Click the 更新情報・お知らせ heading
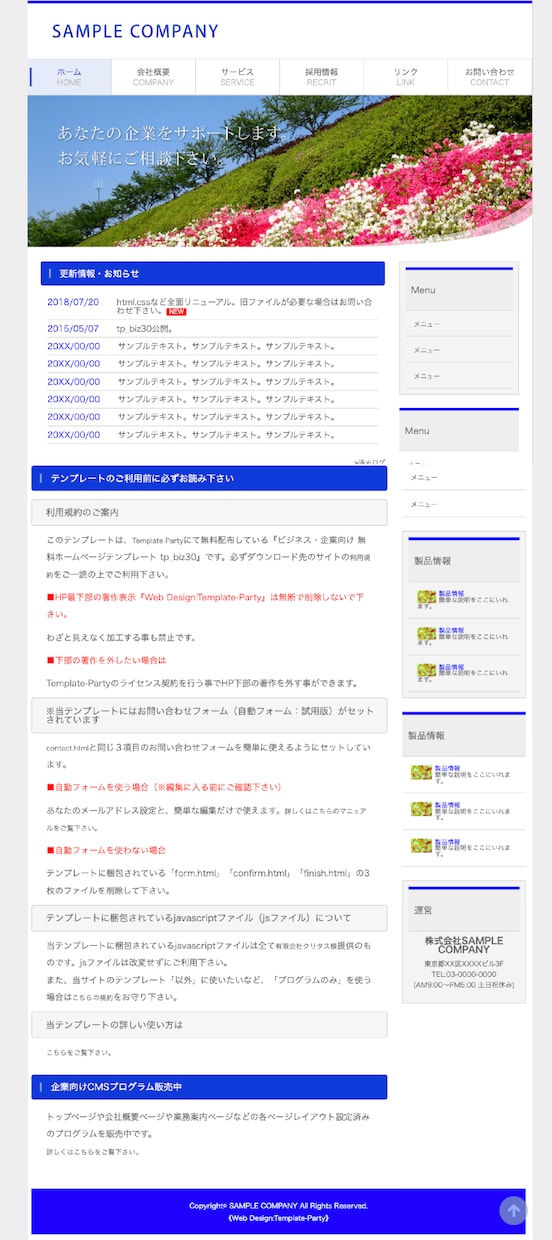552x1240 pixels. tap(212, 274)
